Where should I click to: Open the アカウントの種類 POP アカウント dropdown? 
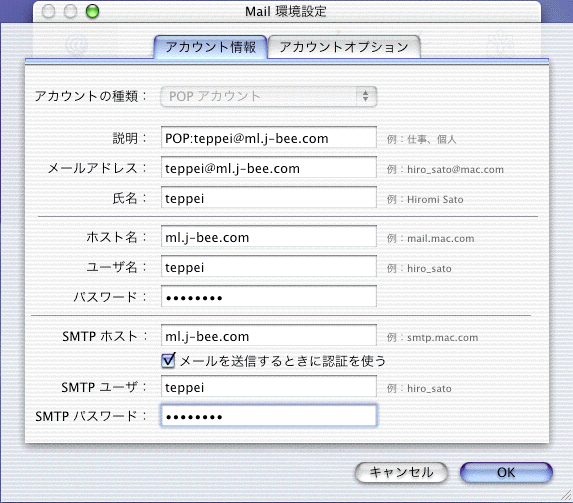tap(269, 97)
